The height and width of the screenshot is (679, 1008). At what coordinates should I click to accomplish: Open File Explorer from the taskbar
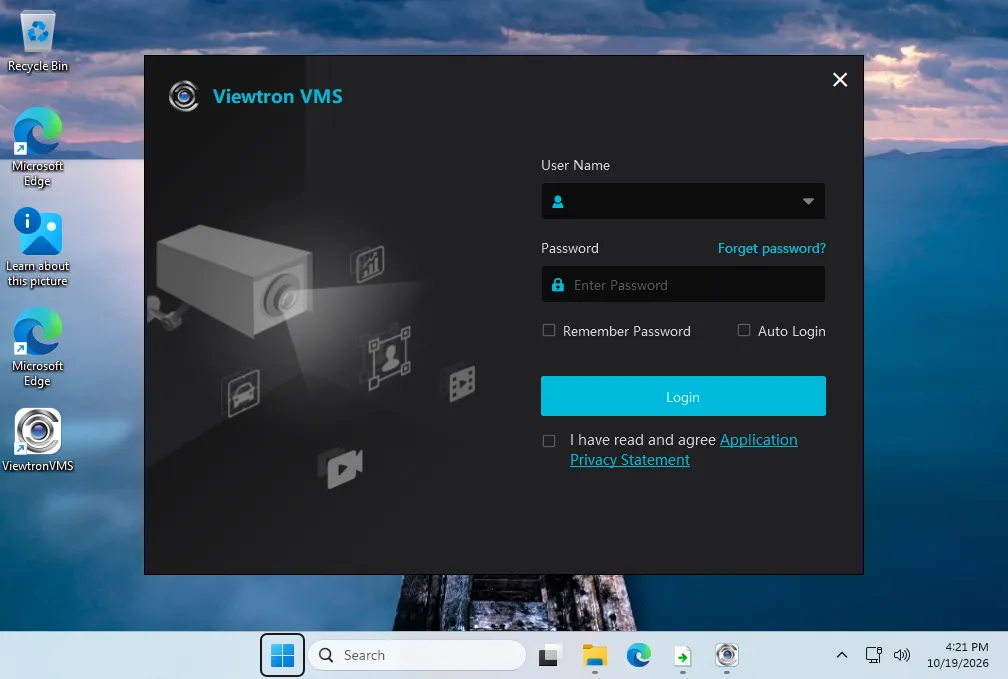click(594, 655)
